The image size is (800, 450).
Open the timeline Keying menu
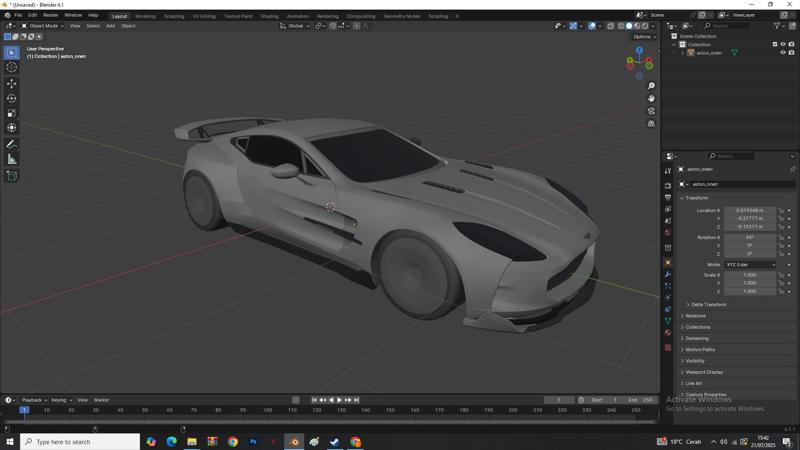coord(61,400)
